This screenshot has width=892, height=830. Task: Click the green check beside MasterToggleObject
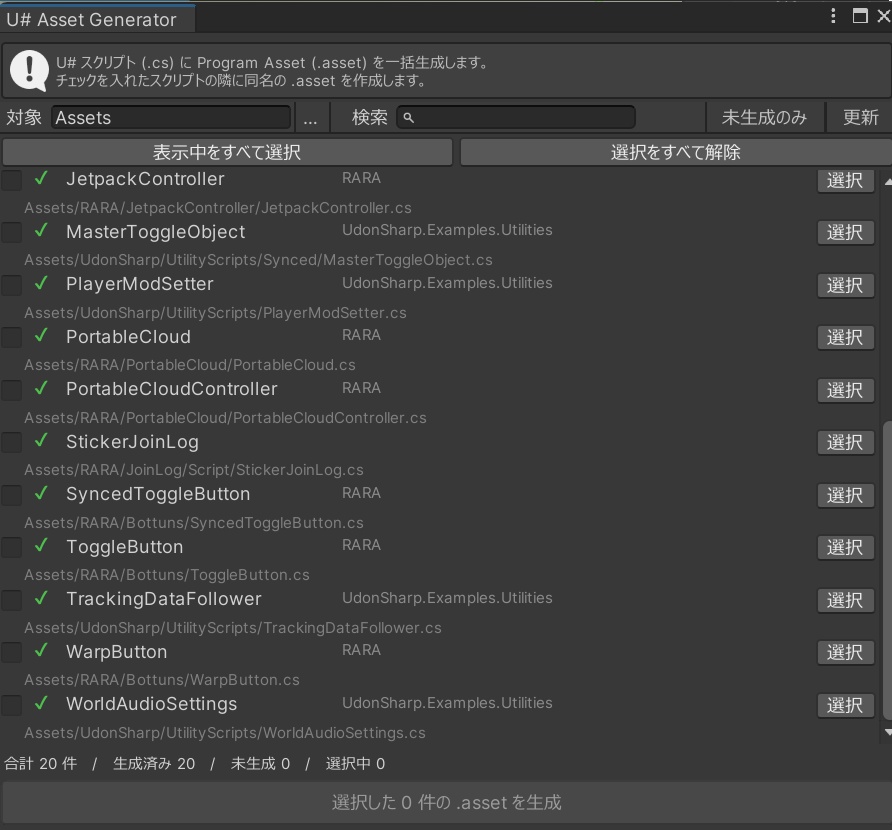(41, 230)
